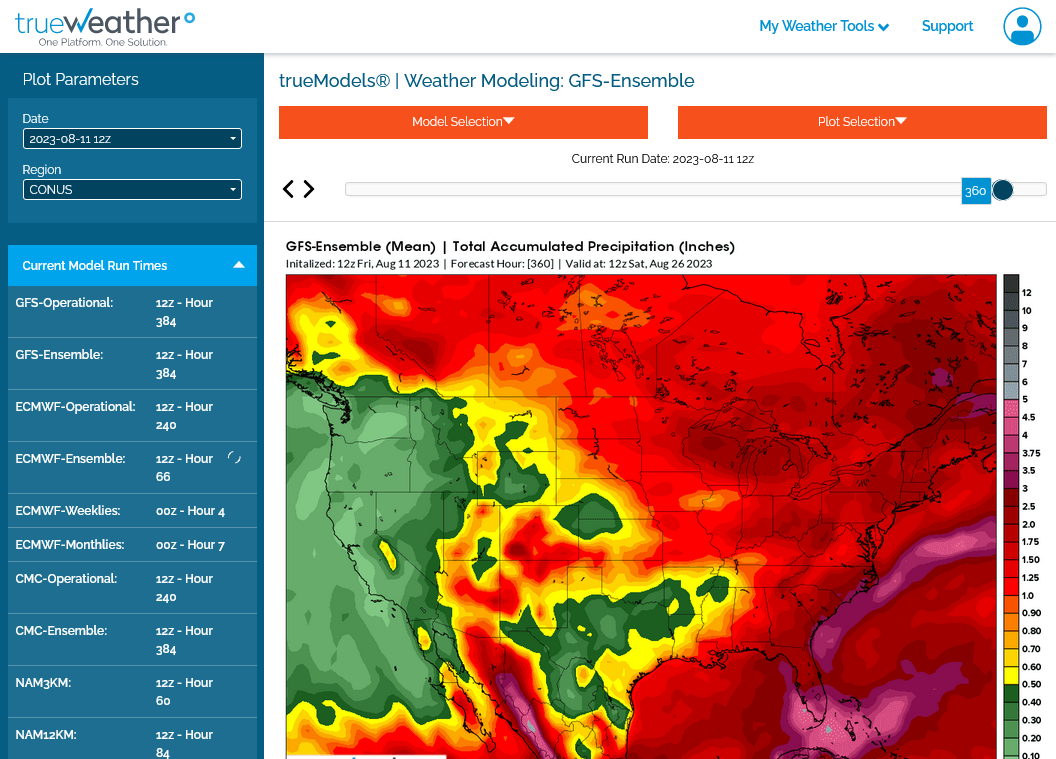Click the precipitation color scale legend
The height and width of the screenshot is (759, 1056).
[x=1022, y=517]
